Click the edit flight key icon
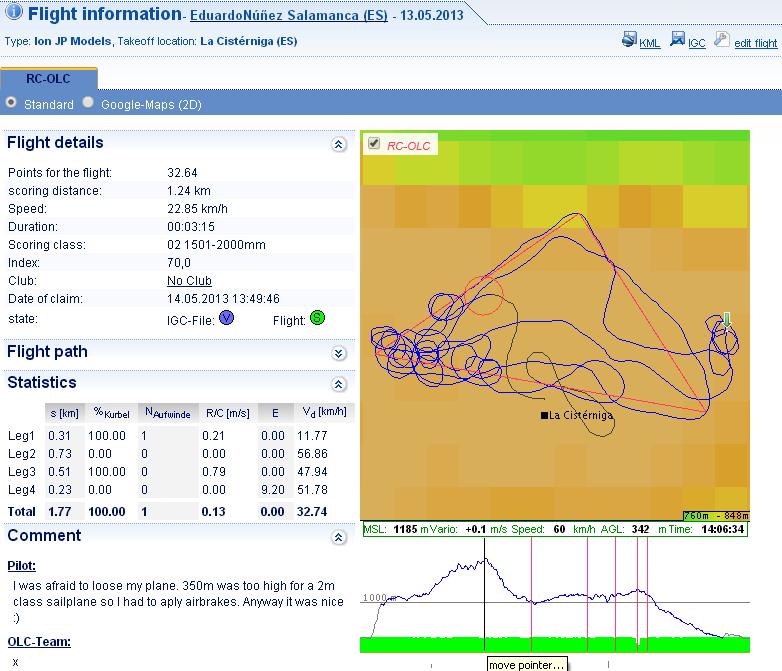Screen dimensions: 782x671 [722, 41]
